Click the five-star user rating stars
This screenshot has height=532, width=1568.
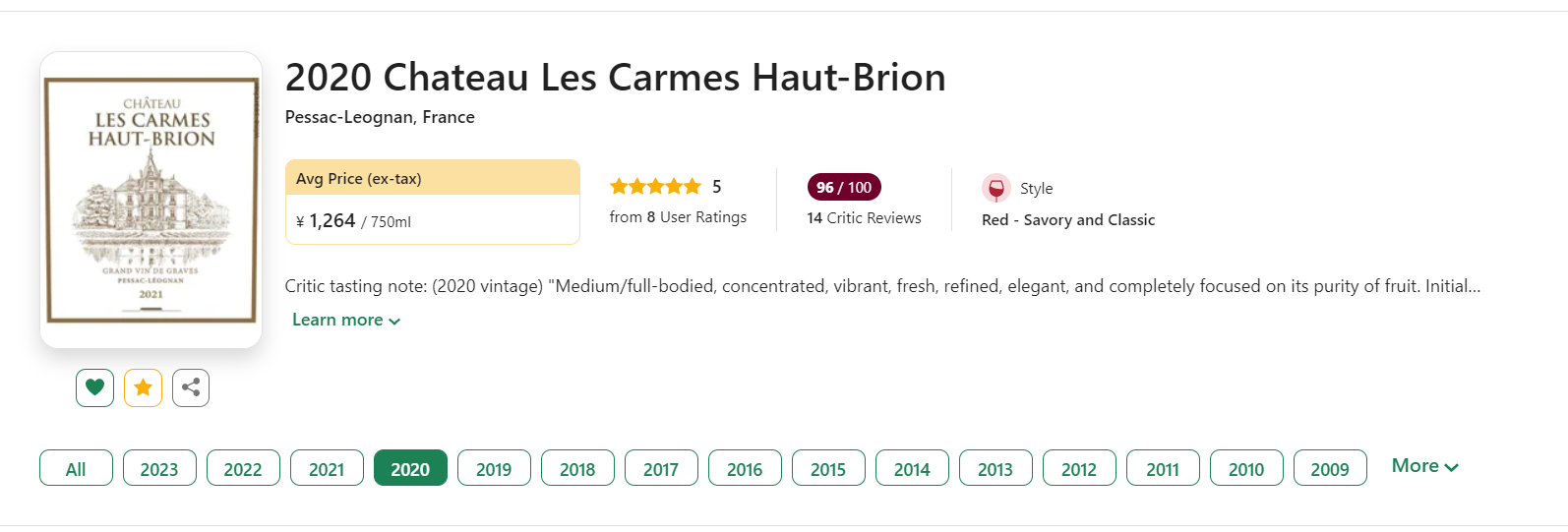point(655,187)
